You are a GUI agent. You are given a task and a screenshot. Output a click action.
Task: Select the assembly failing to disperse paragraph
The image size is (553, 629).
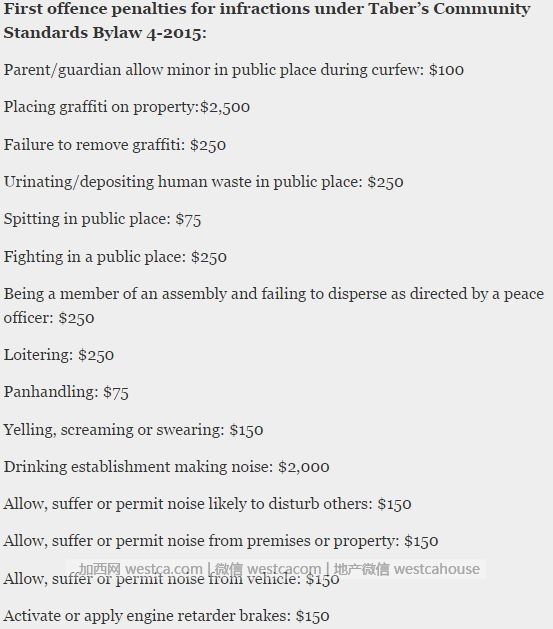click(274, 306)
